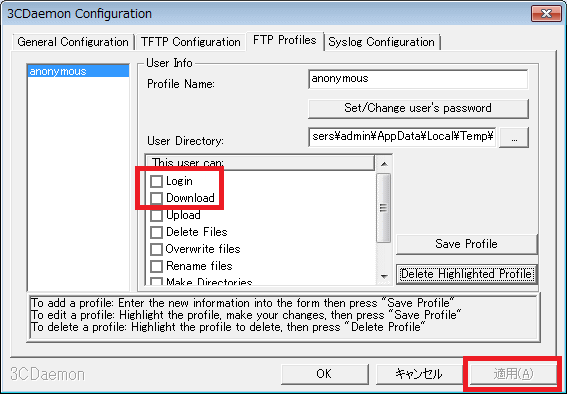Click the キャンセル (Cancel) button
This screenshot has height=394, width=567.
pyautogui.click(x=419, y=374)
